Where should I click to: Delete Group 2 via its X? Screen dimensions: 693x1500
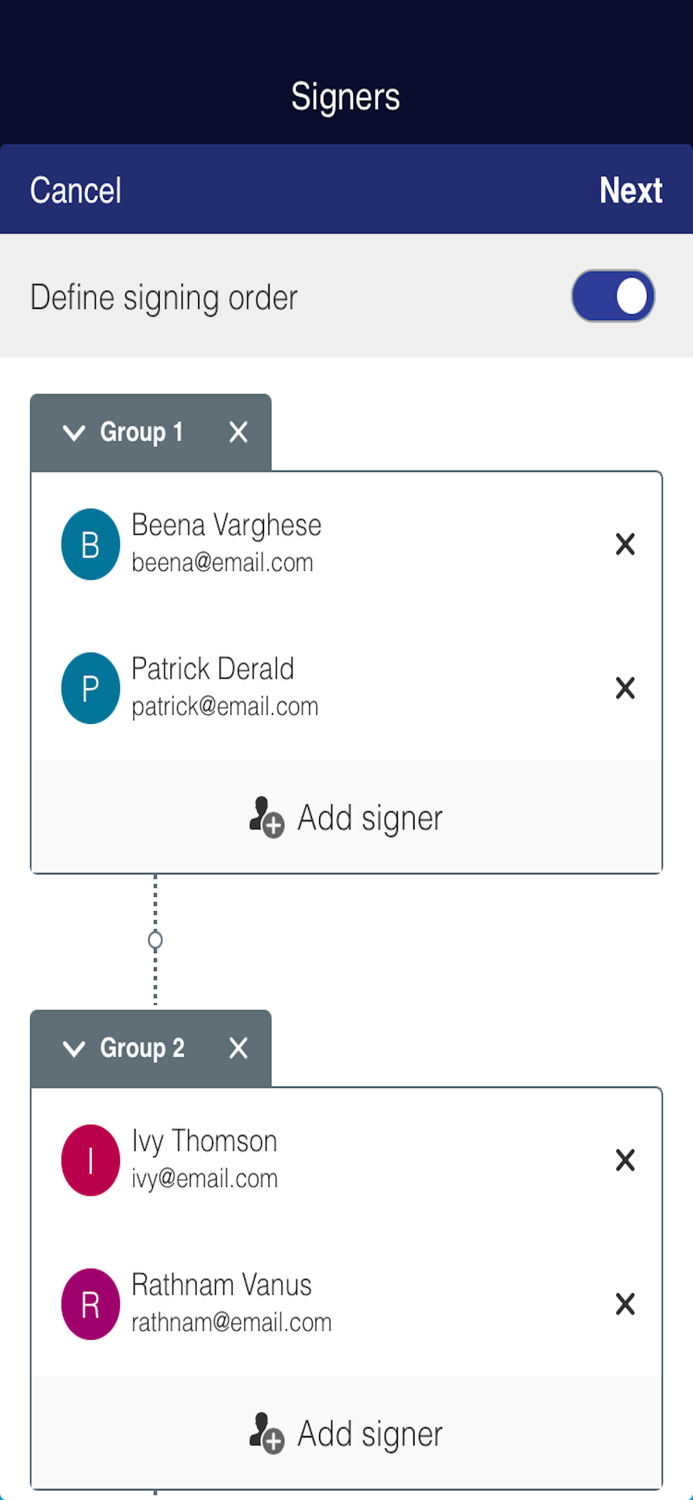click(238, 1048)
